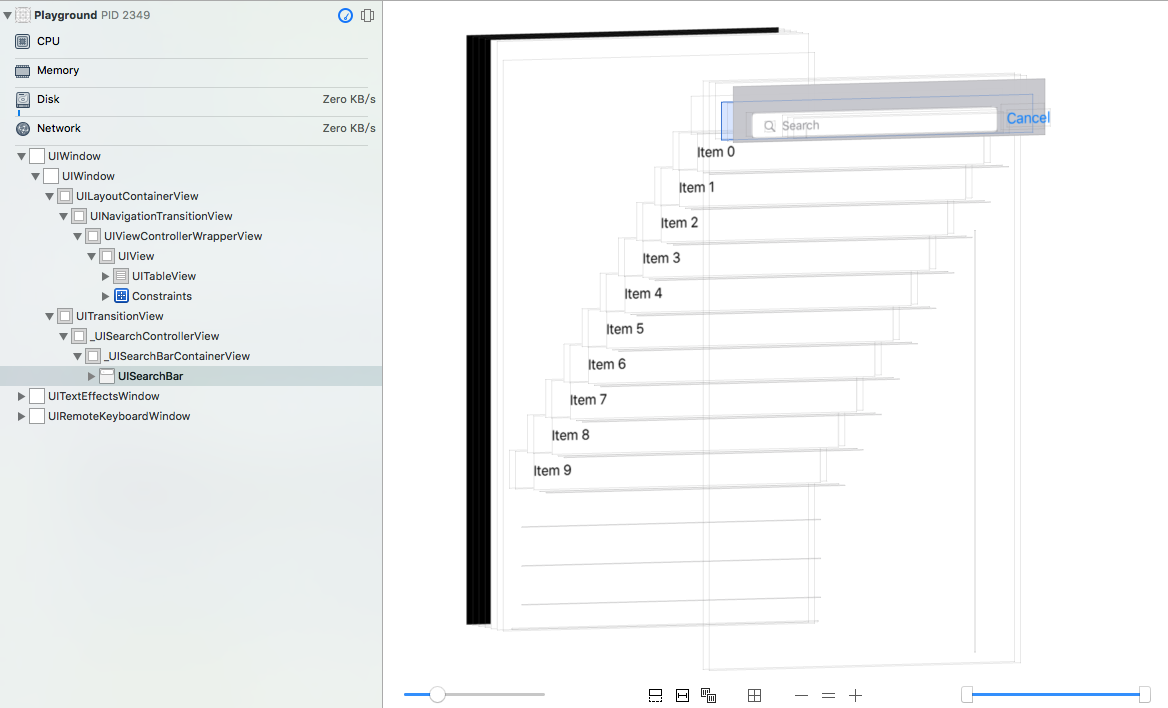Click Item 2 in the exploded view
1168x708 pixels.
pyautogui.click(x=679, y=223)
